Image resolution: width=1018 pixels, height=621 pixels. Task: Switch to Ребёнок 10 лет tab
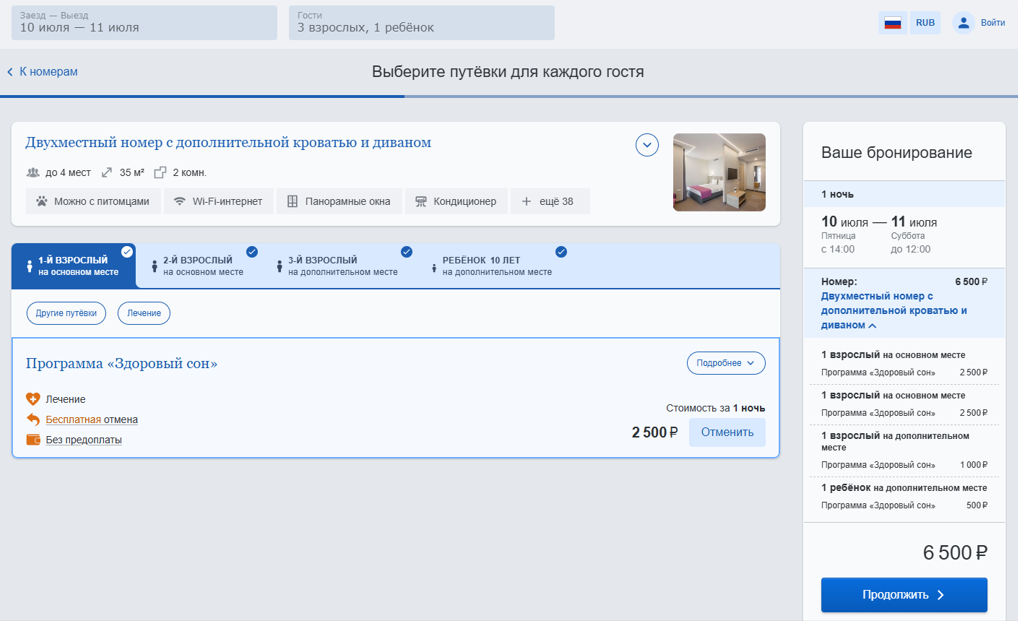tap(493, 265)
